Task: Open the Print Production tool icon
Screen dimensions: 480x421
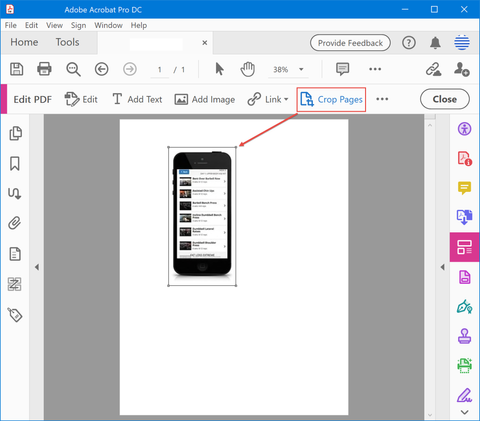Action: [x=464, y=365]
